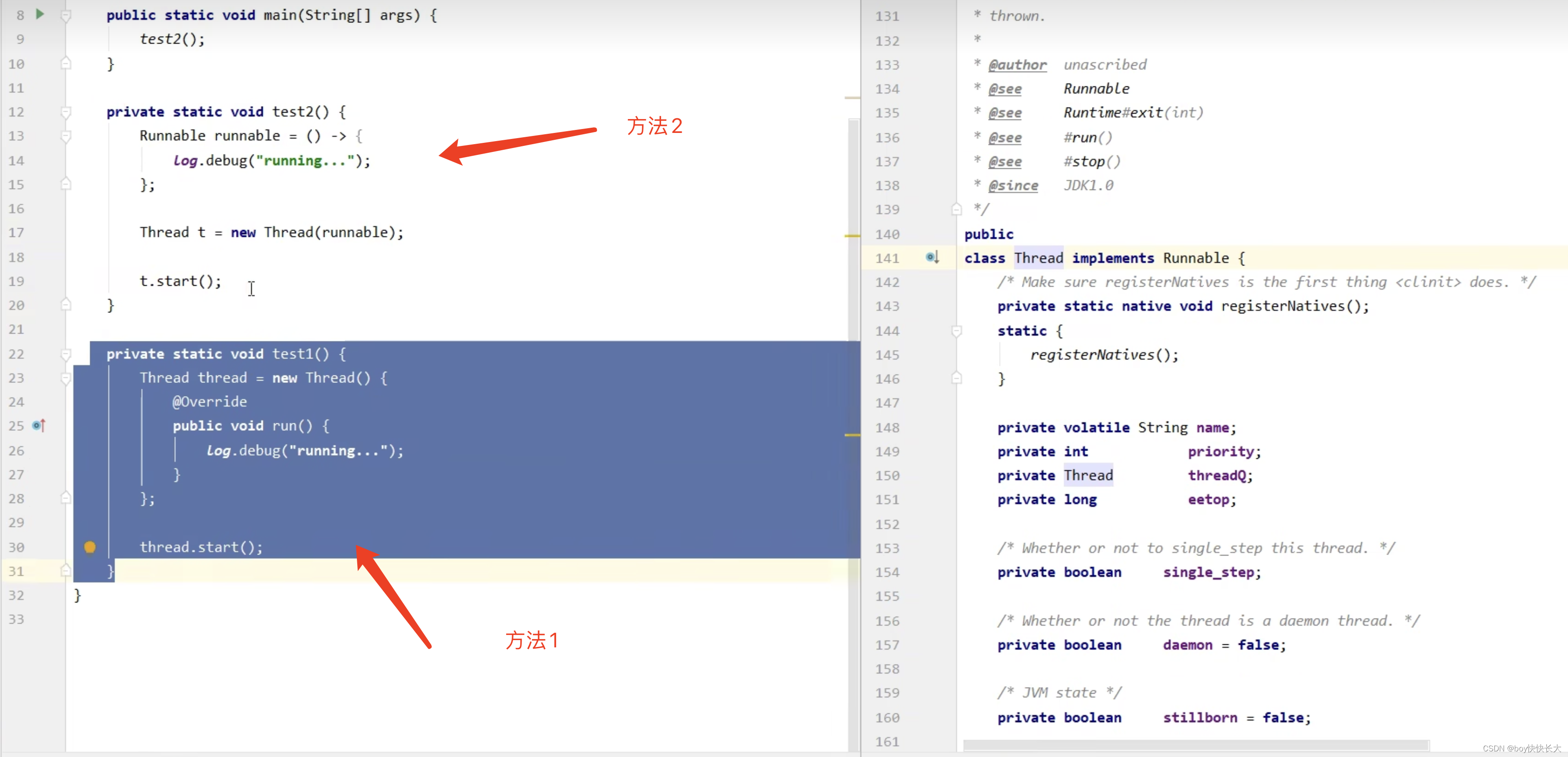Click line number 141 in right gutter
The width and height of the screenshot is (1568, 757).
pyautogui.click(x=887, y=258)
